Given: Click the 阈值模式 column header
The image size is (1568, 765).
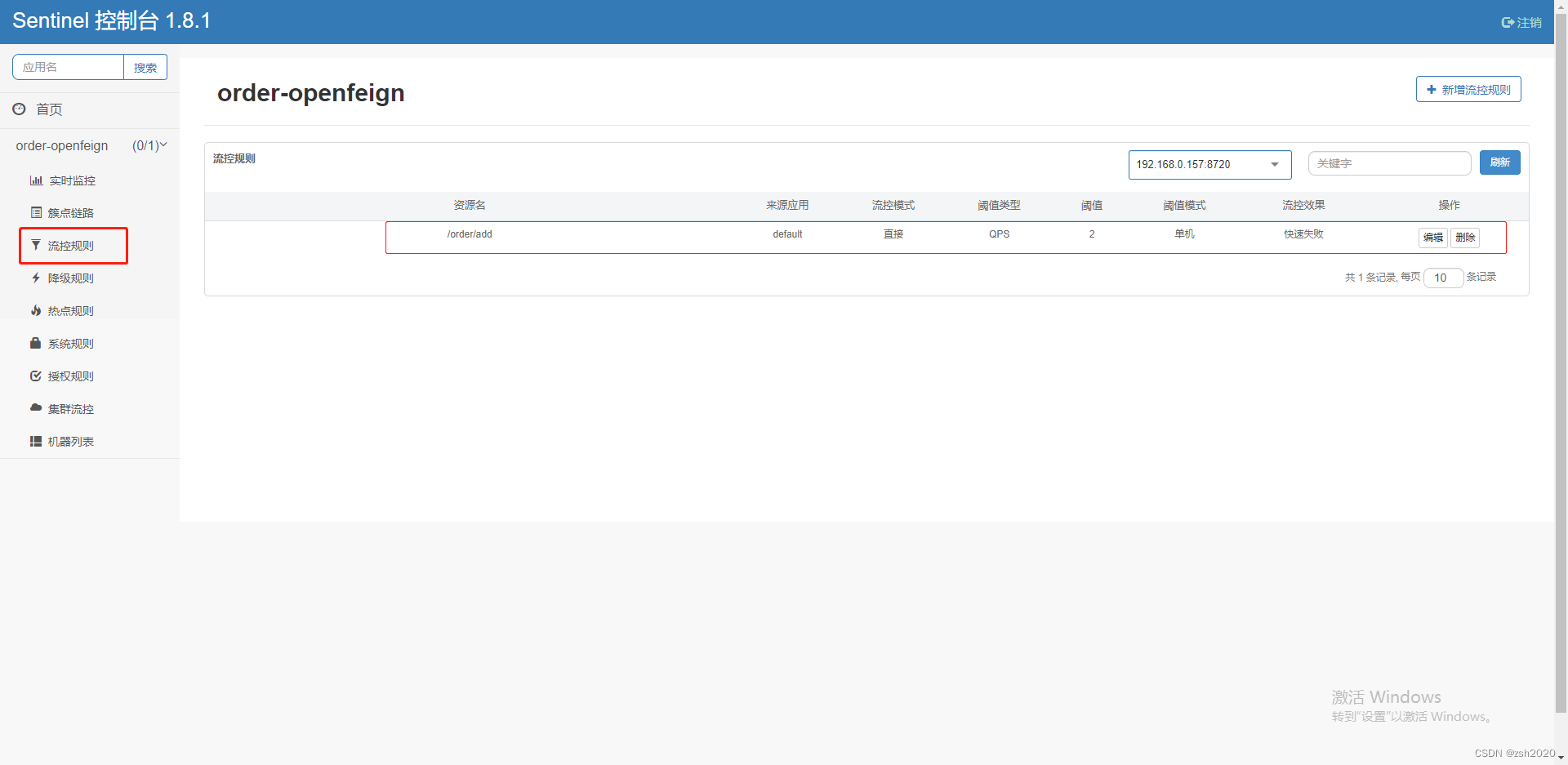Looking at the screenshot, I should (x=1184, y=205).
